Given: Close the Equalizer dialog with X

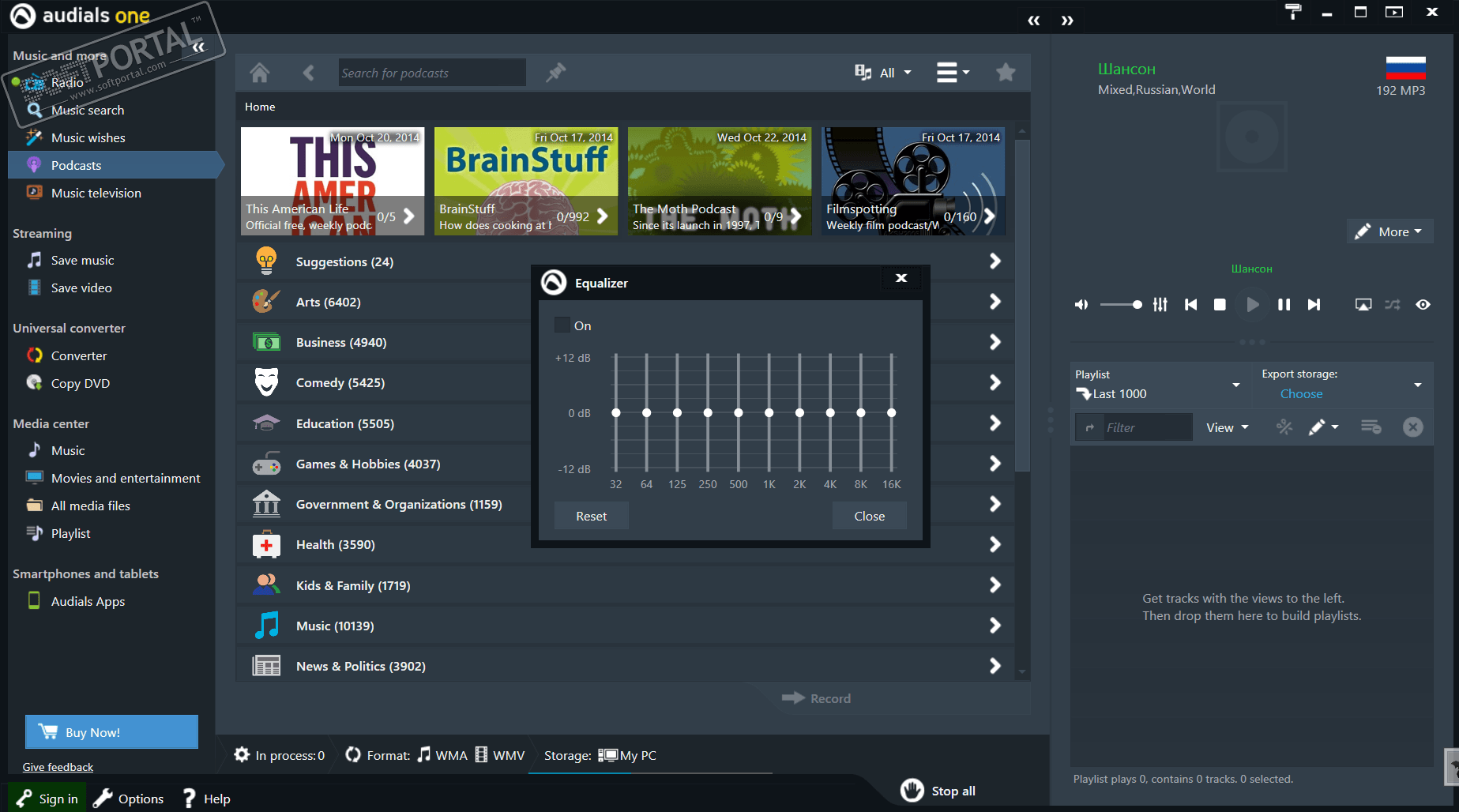Looking at the screenshot, I should click(901, 278).
